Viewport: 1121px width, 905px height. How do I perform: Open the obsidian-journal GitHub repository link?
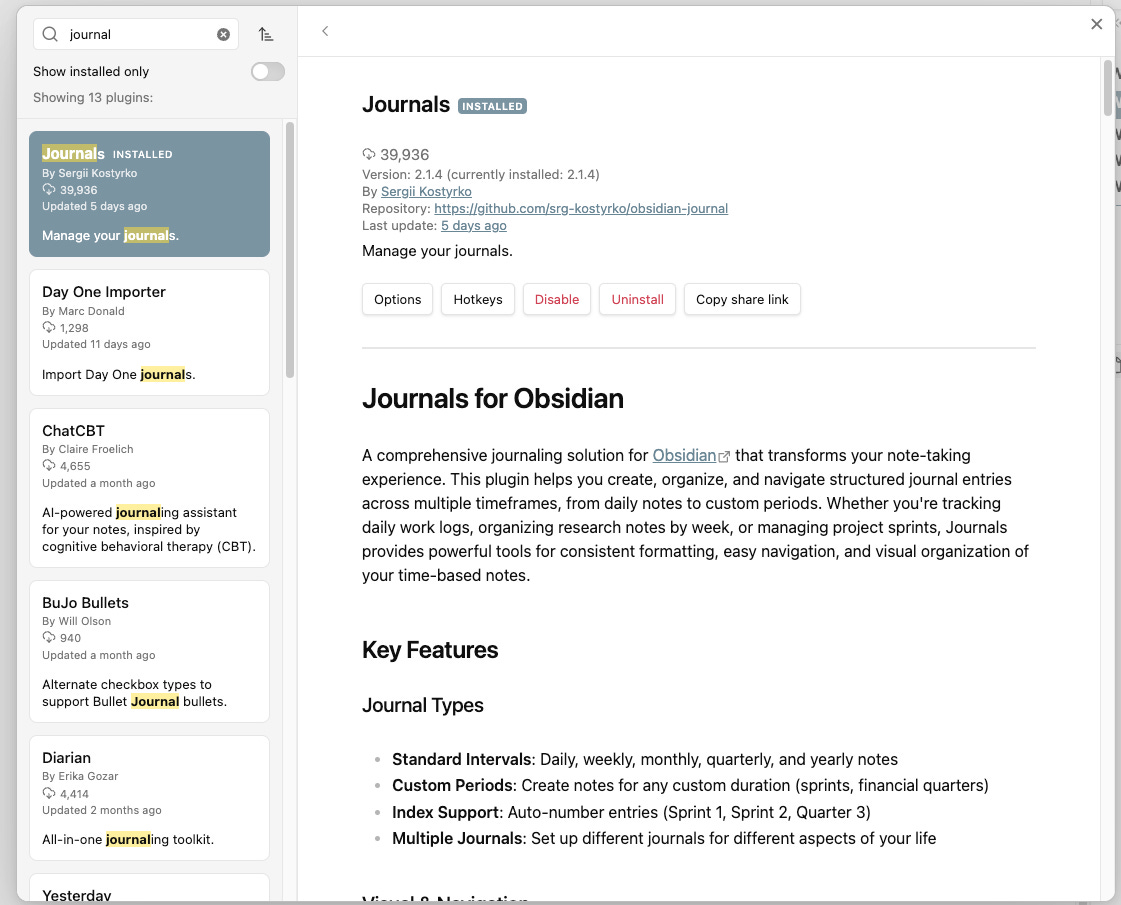click(x=581, y=209)
